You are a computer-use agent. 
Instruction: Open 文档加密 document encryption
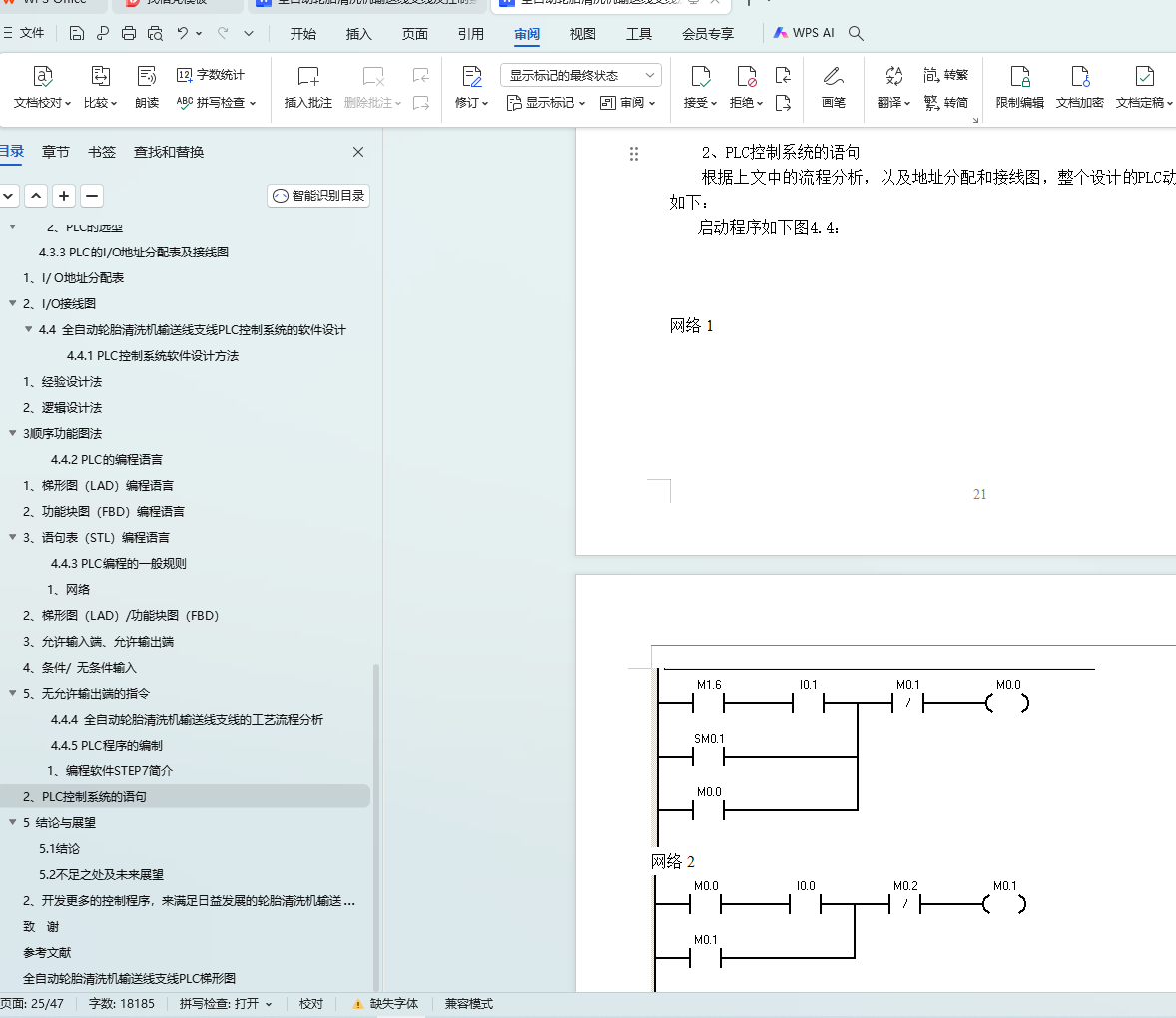(x=1080, y=87)
